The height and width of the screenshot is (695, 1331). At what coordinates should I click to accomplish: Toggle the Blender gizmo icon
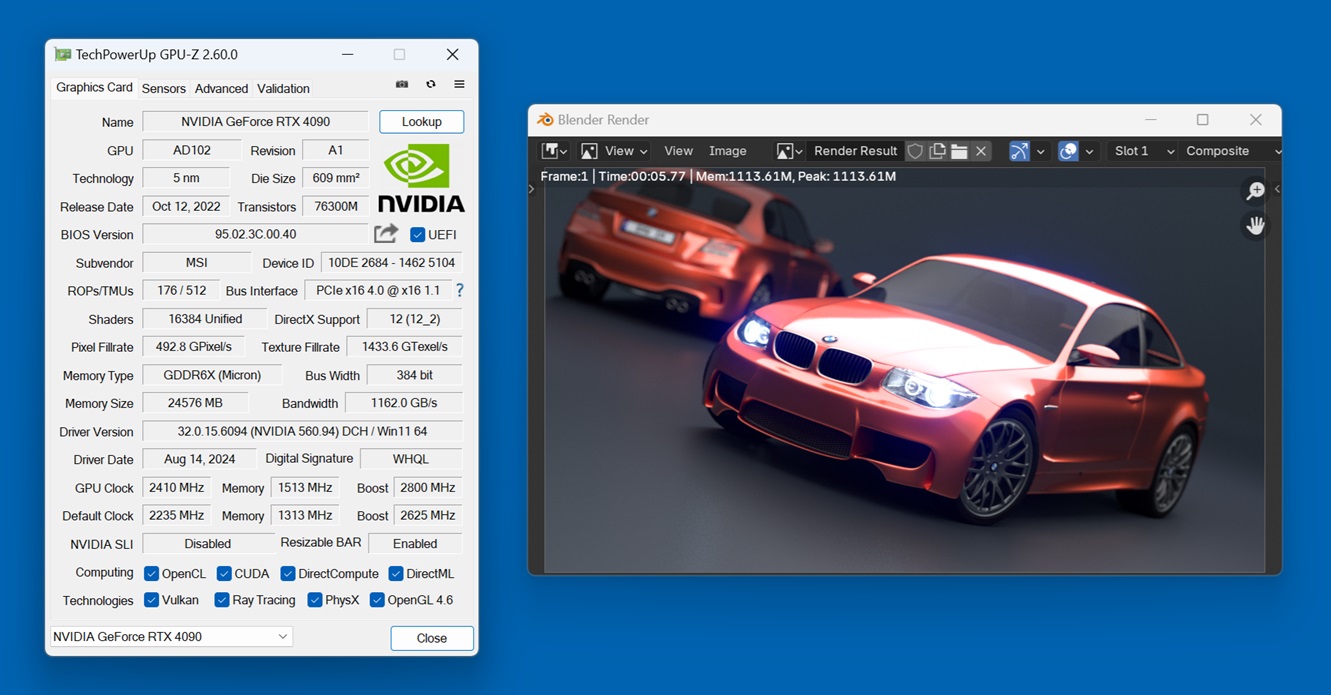[1019, 151]
